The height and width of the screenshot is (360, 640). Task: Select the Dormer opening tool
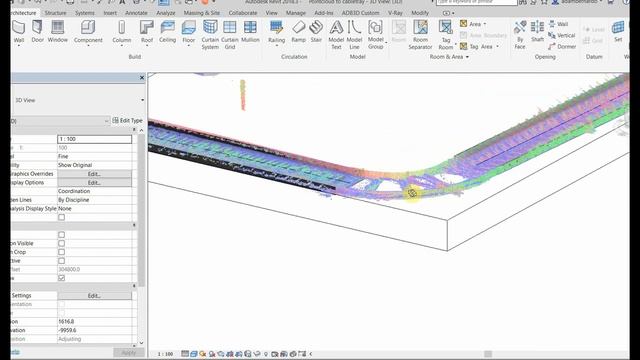(562, 47)
